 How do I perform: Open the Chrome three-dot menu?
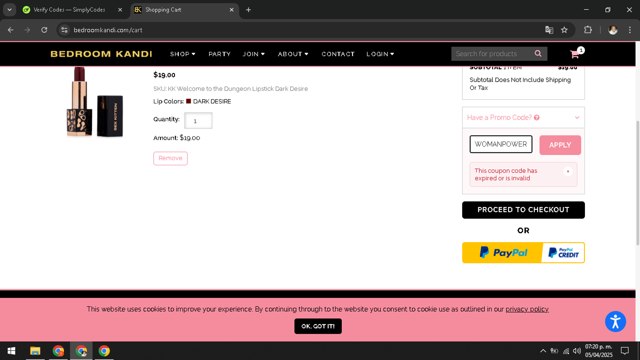[629, 30]
